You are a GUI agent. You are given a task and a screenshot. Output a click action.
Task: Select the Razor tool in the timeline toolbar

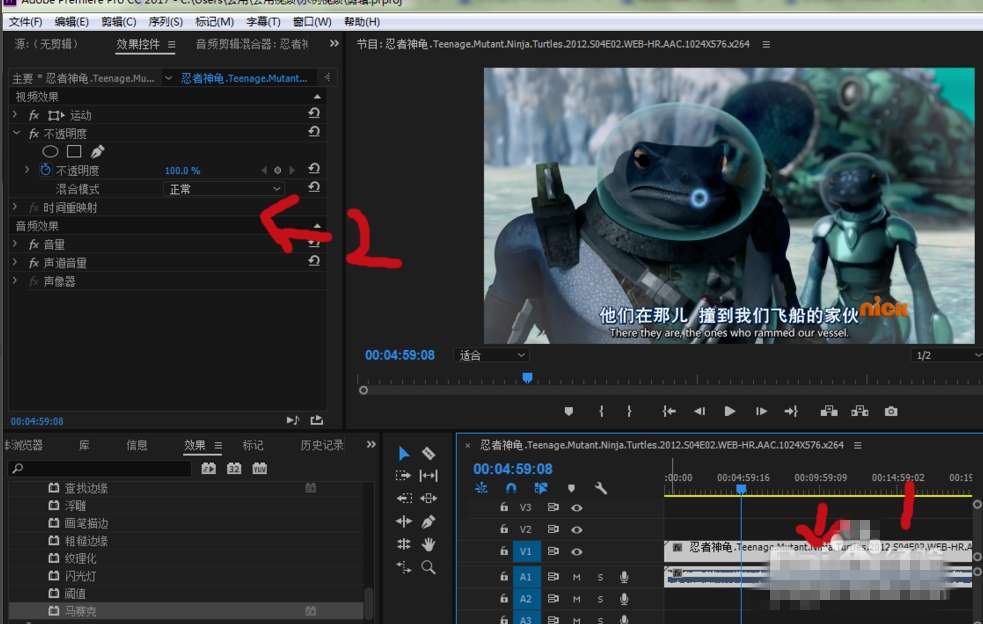click(x=427, y=452)
